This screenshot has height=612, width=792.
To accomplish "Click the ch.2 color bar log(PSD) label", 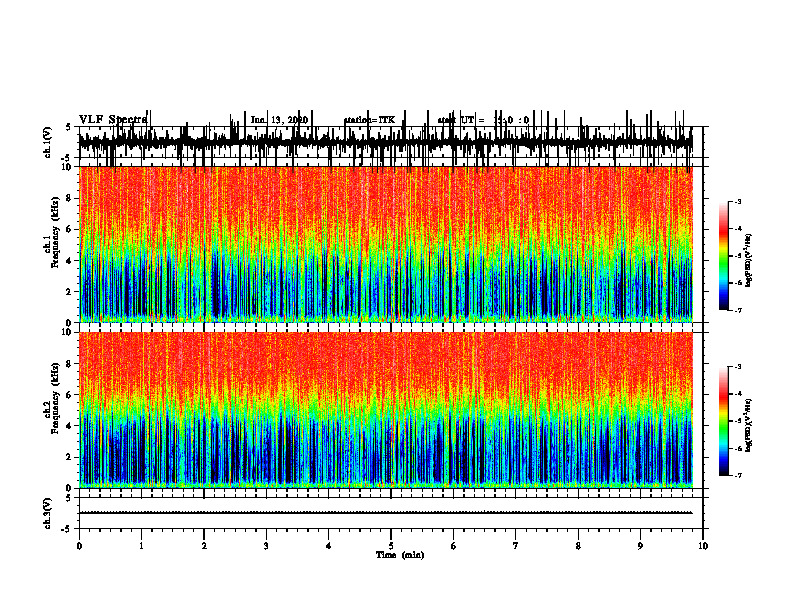I will 749,424.
